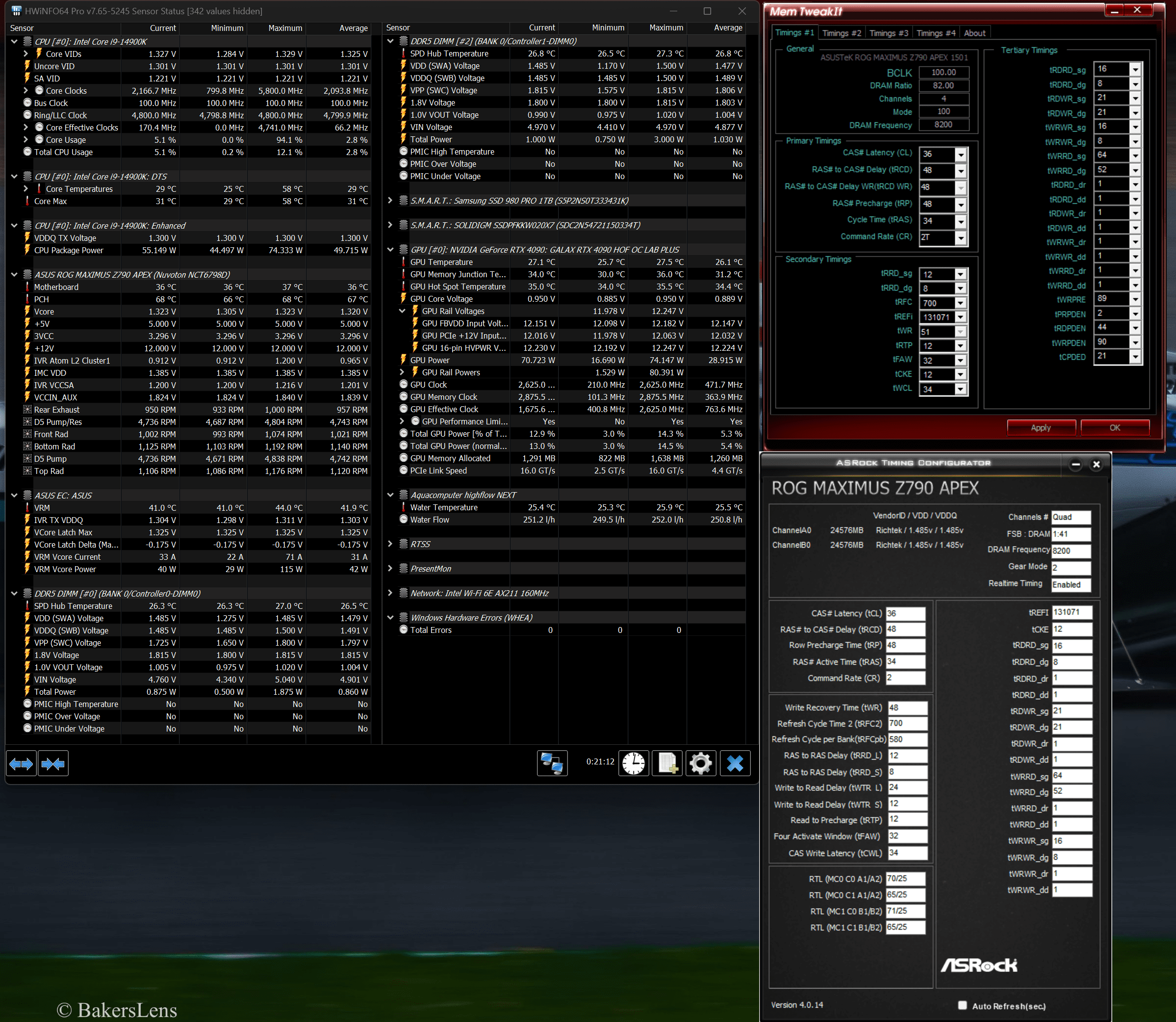
Task: Open the tRDRD_sg dropdown in Tertiary Timings
Action: 1135,69
